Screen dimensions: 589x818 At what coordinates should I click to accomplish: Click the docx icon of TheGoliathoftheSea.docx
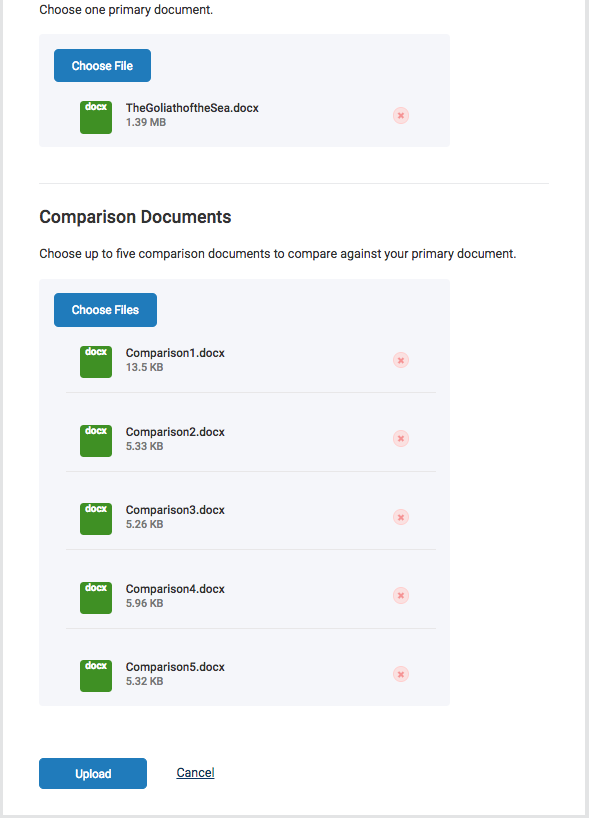tap(96, 117)
